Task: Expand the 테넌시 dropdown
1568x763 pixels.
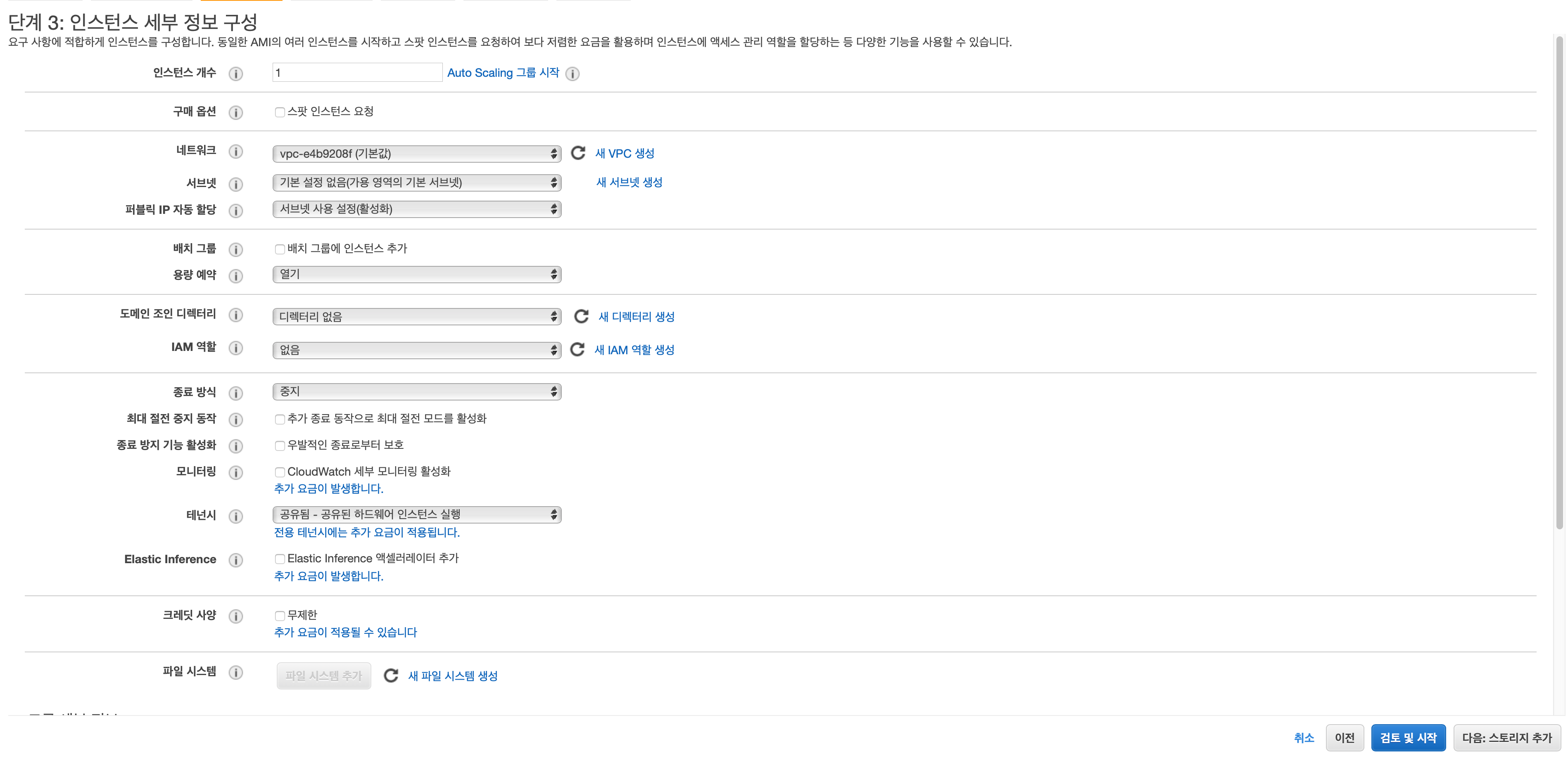Action: pyautogui.click(x=416, y=515)
